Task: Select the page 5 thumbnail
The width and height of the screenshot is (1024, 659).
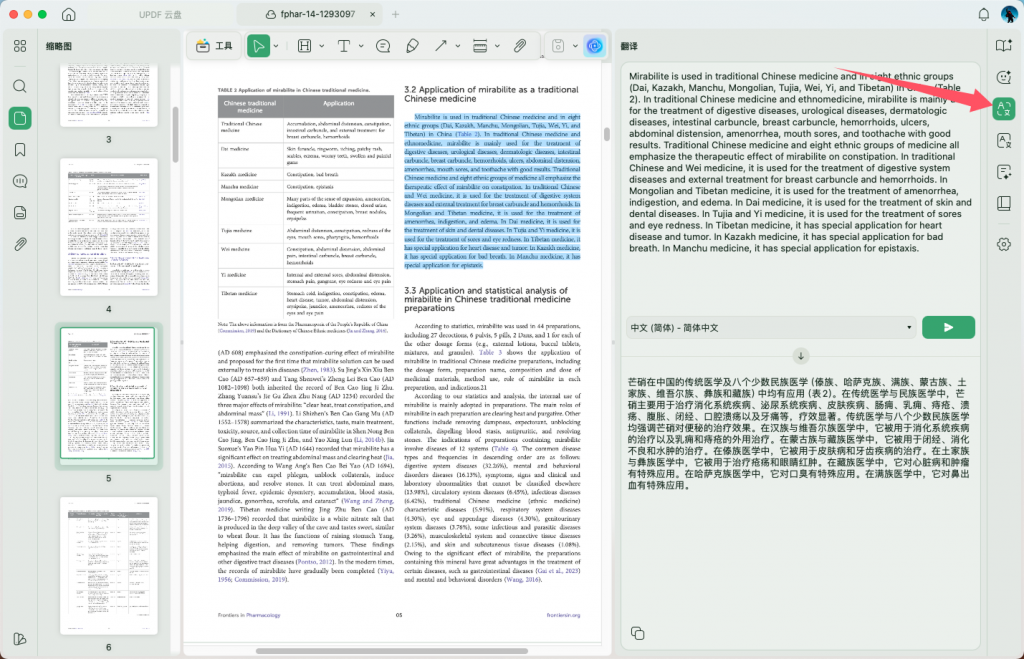Action: click(x=108, y=393)
